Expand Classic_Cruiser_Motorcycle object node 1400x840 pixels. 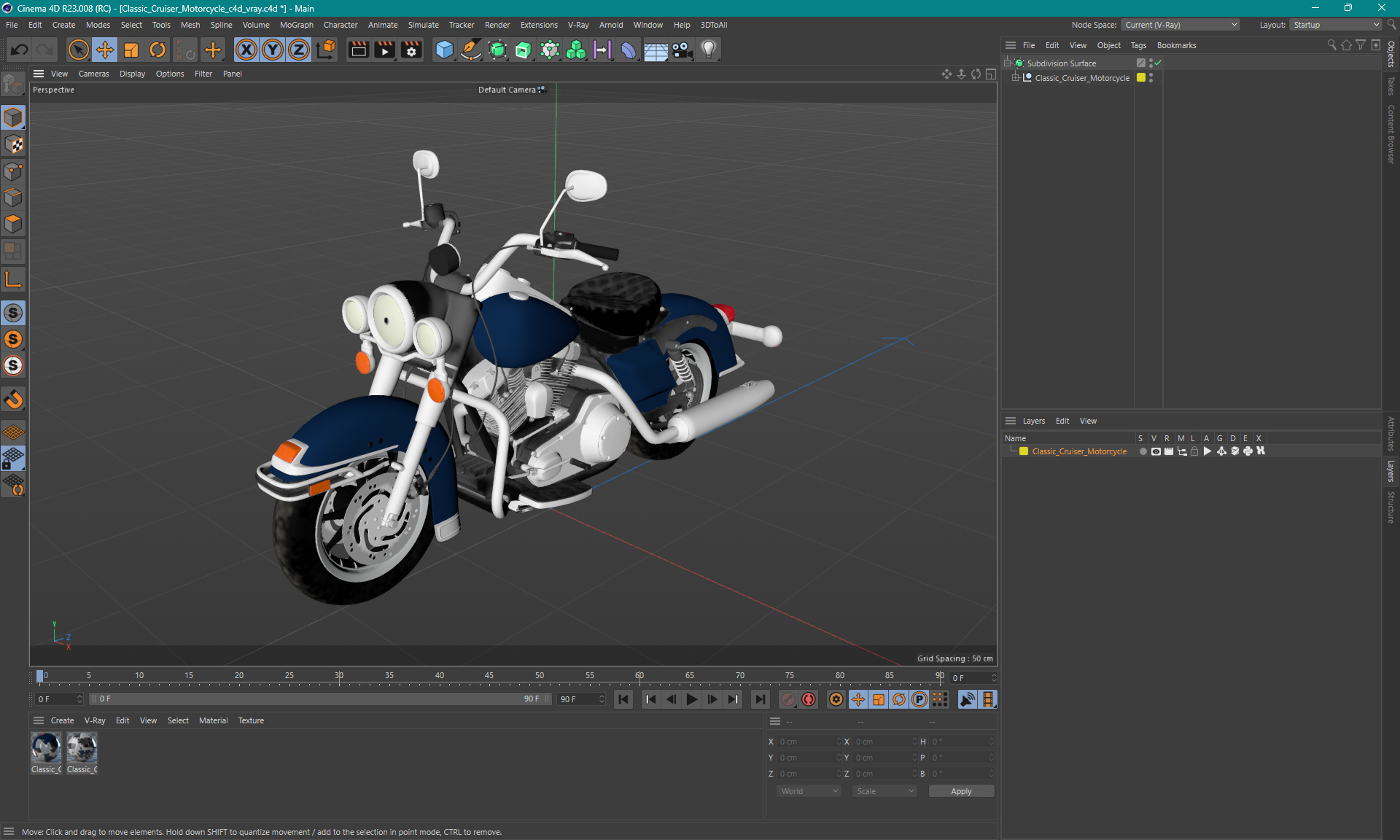tap(1016, 78)
